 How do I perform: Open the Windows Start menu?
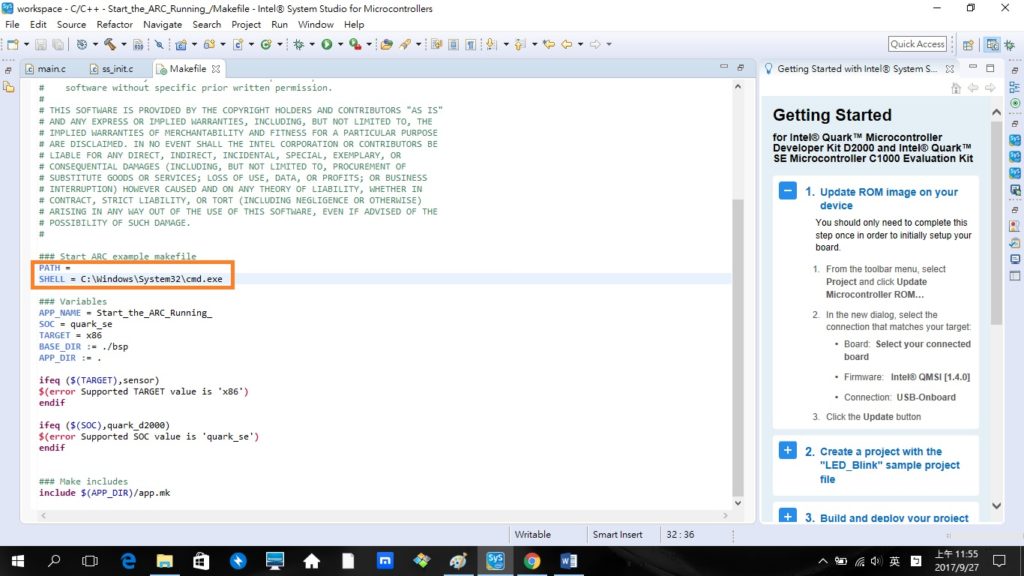[18, 561]
